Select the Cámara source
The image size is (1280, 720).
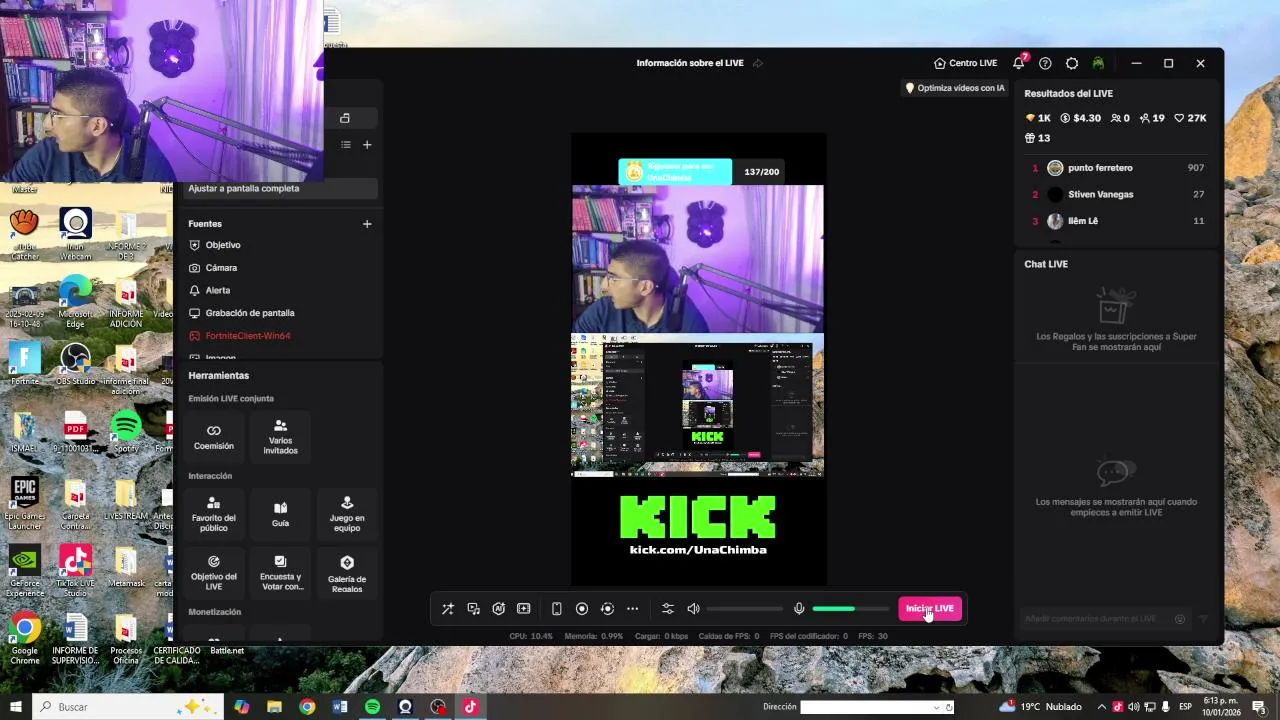coord(221,268)
